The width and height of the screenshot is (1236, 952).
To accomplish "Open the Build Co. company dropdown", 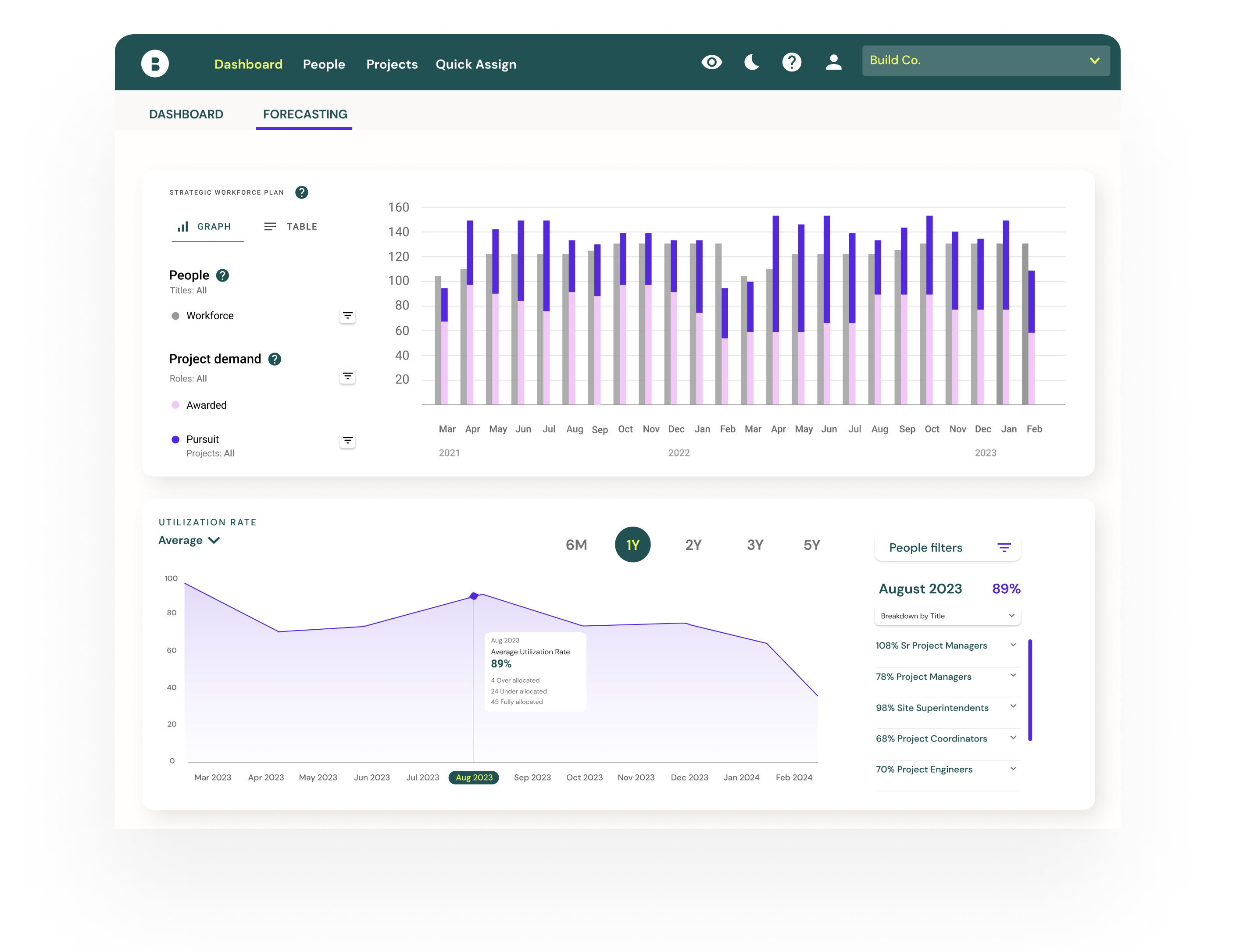I will 985,61.
